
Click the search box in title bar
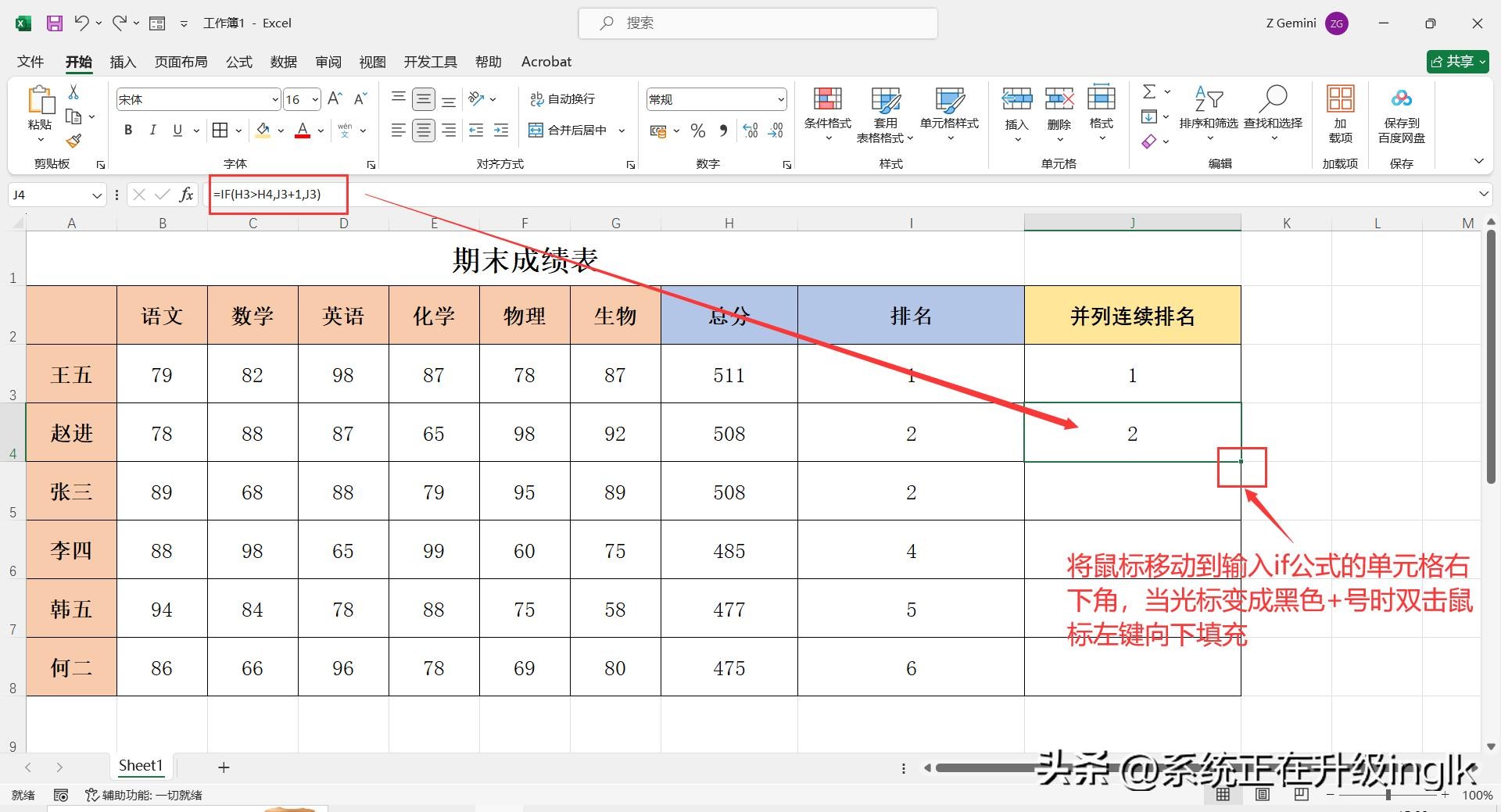[x=758, y=23]
